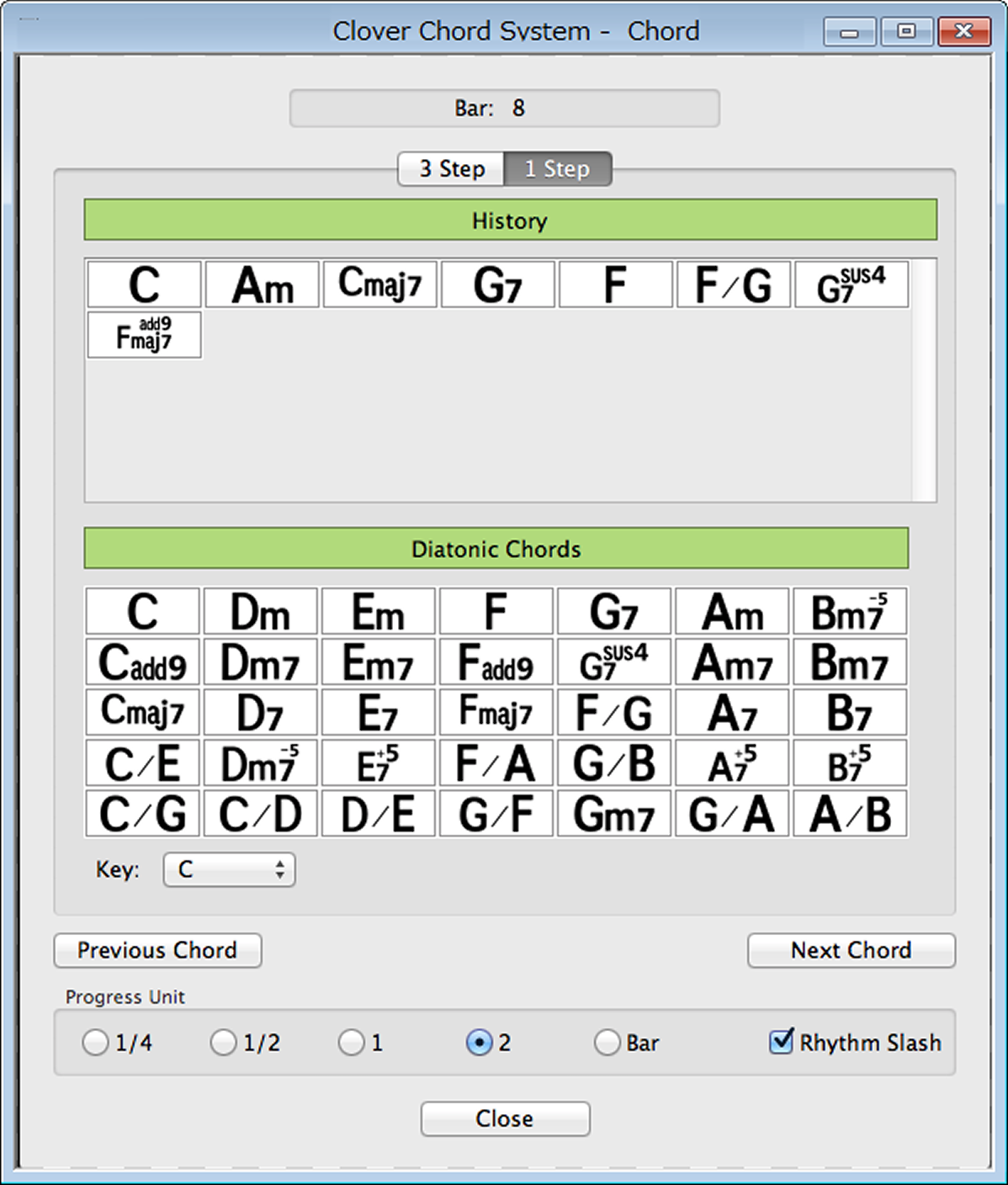Select the C chord in History
Viewport: 1008px width, 1185px height.
point(144,284)
